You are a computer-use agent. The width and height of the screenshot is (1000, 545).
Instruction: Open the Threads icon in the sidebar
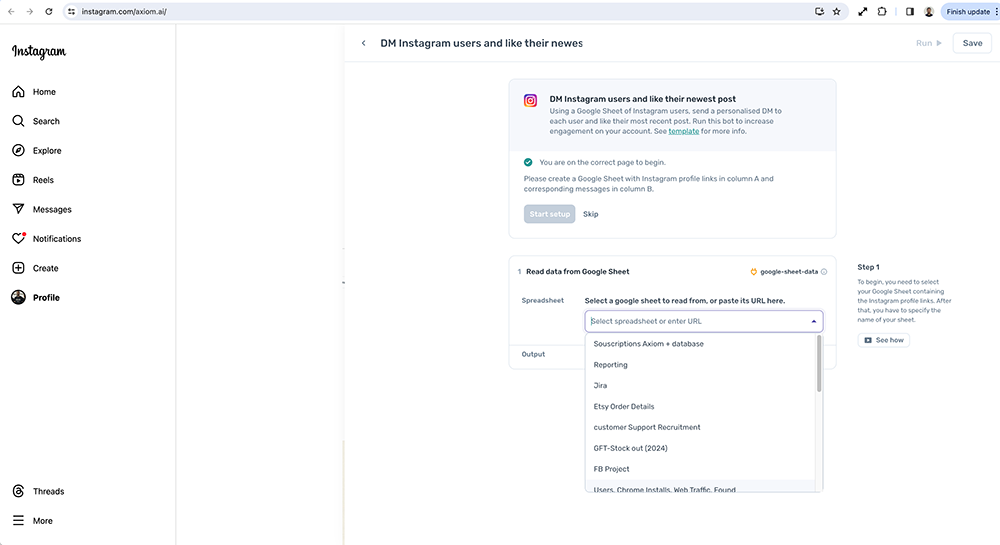[x=18, y=491]
